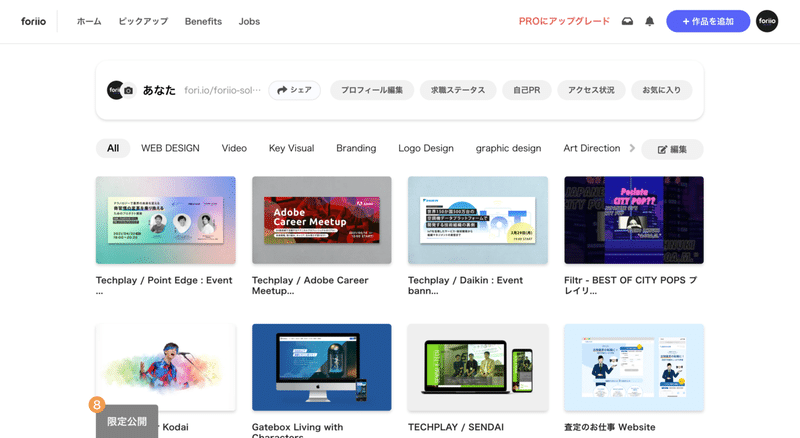Screen dimensions: 800x438
Task: View アクセス状況 analytics
Action: [591, 90]
